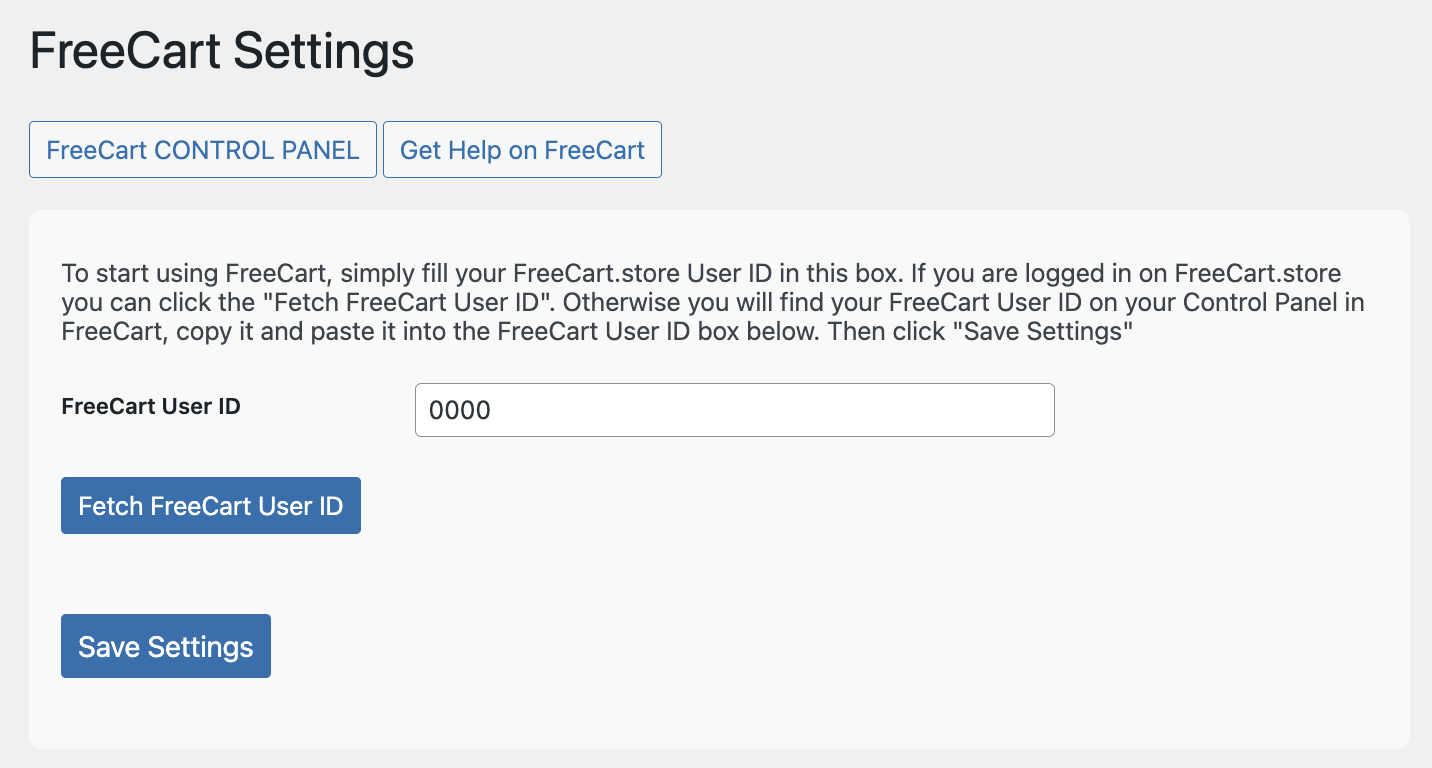This screenshot has height=768, width=1432.
Task: Click the FreeCart User ID label
Action: (x=150, y=406)
